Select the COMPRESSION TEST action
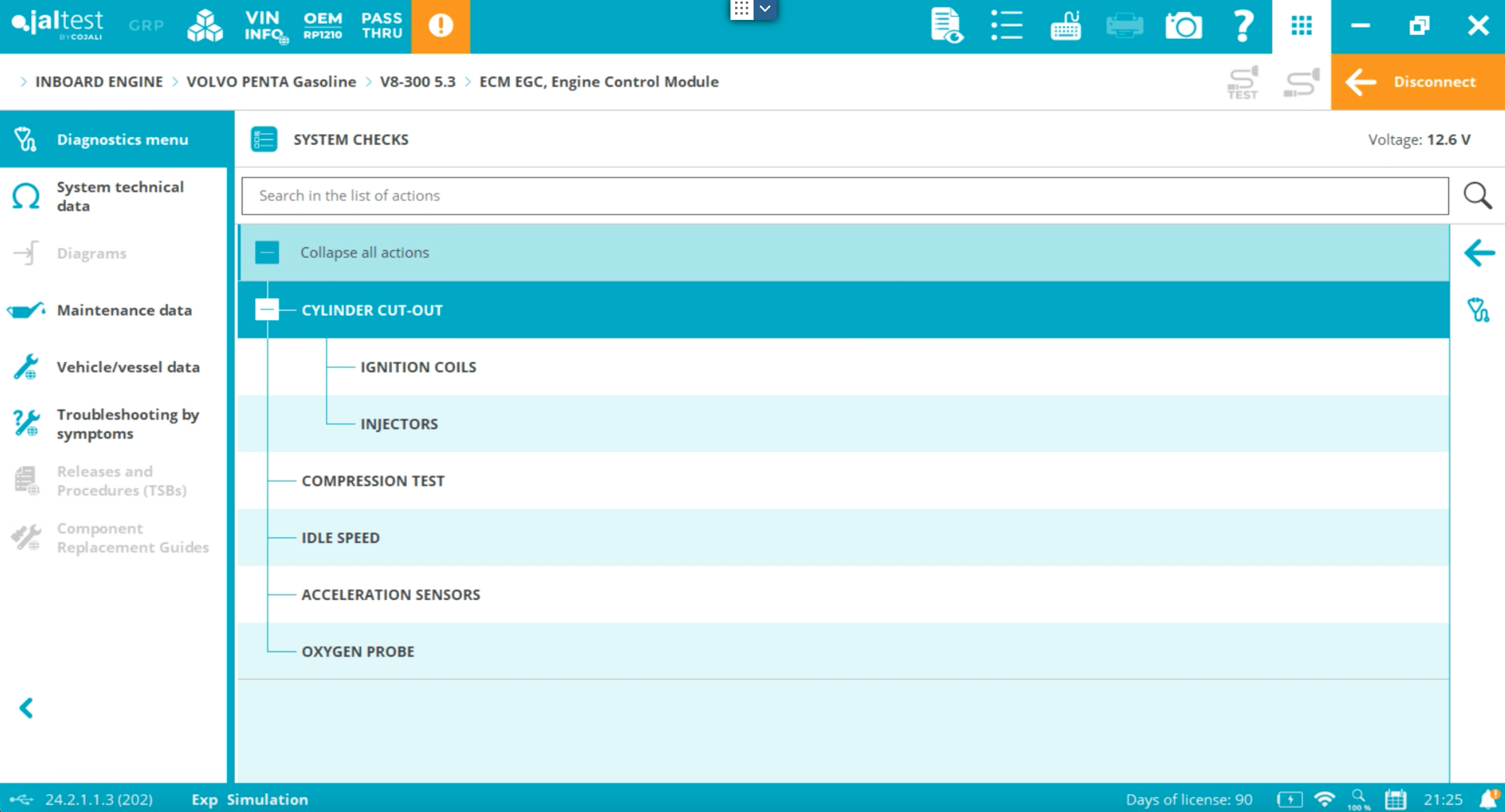 pyautogui.click(x=373, y=481)
